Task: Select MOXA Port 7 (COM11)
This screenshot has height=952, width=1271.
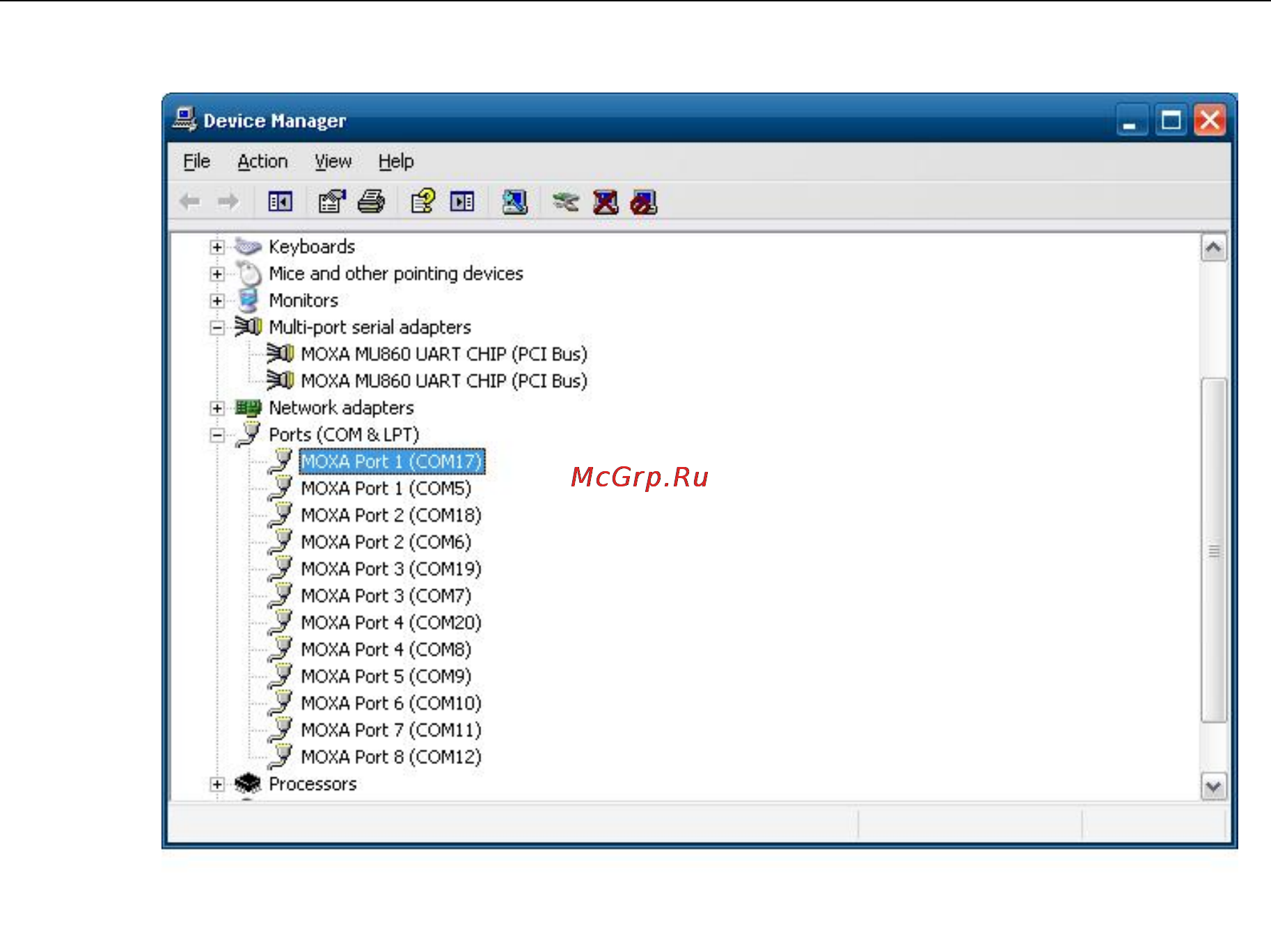Action: [x=391, y=730]
